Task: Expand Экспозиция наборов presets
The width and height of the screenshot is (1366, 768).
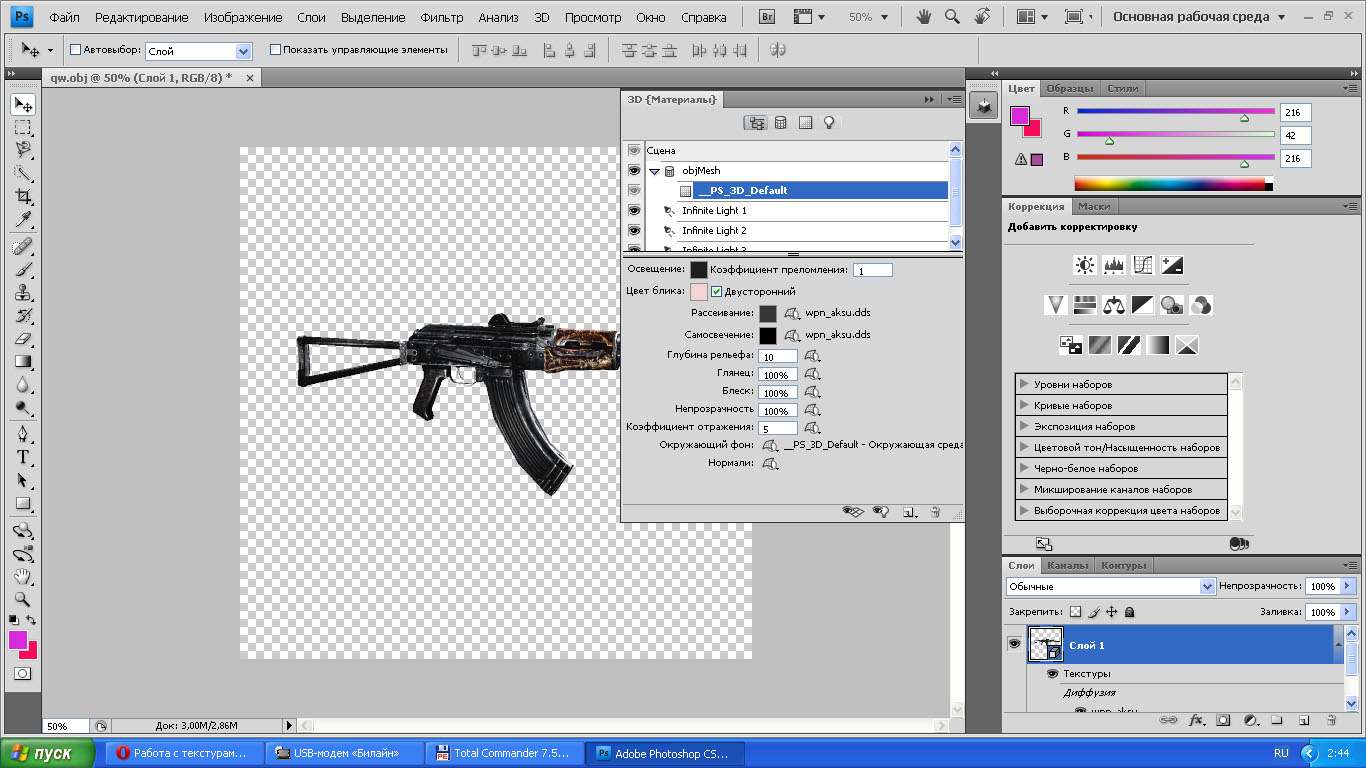Action: point(1024,426)
